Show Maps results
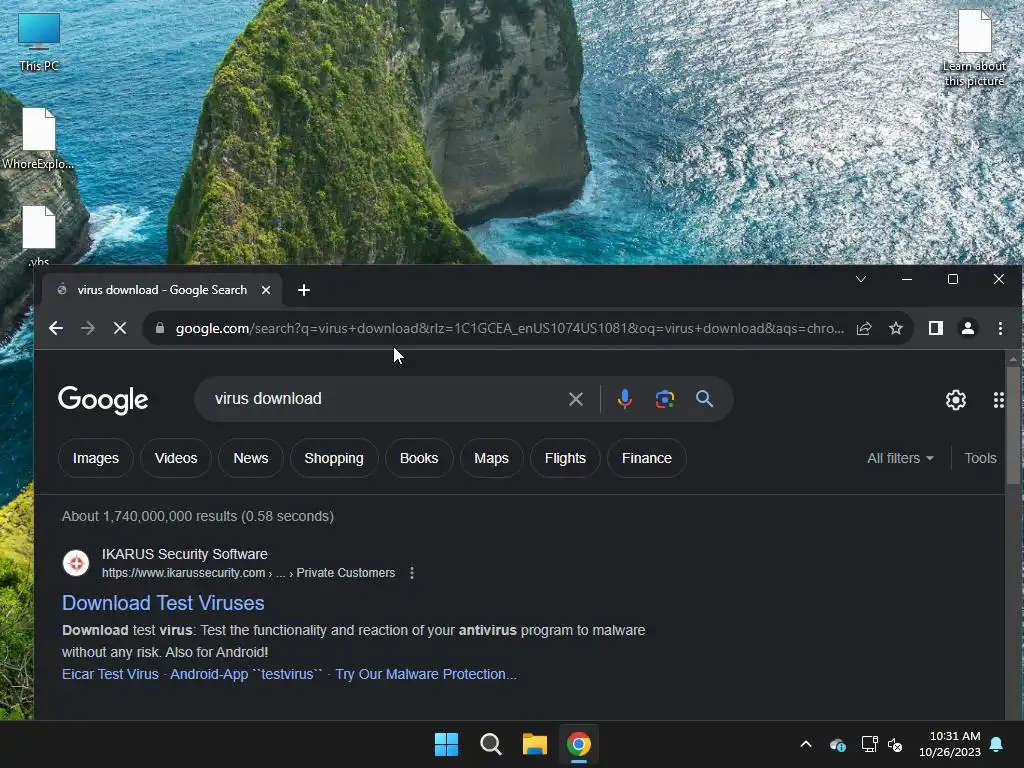 pyautogui.click(x=491, y=458)
